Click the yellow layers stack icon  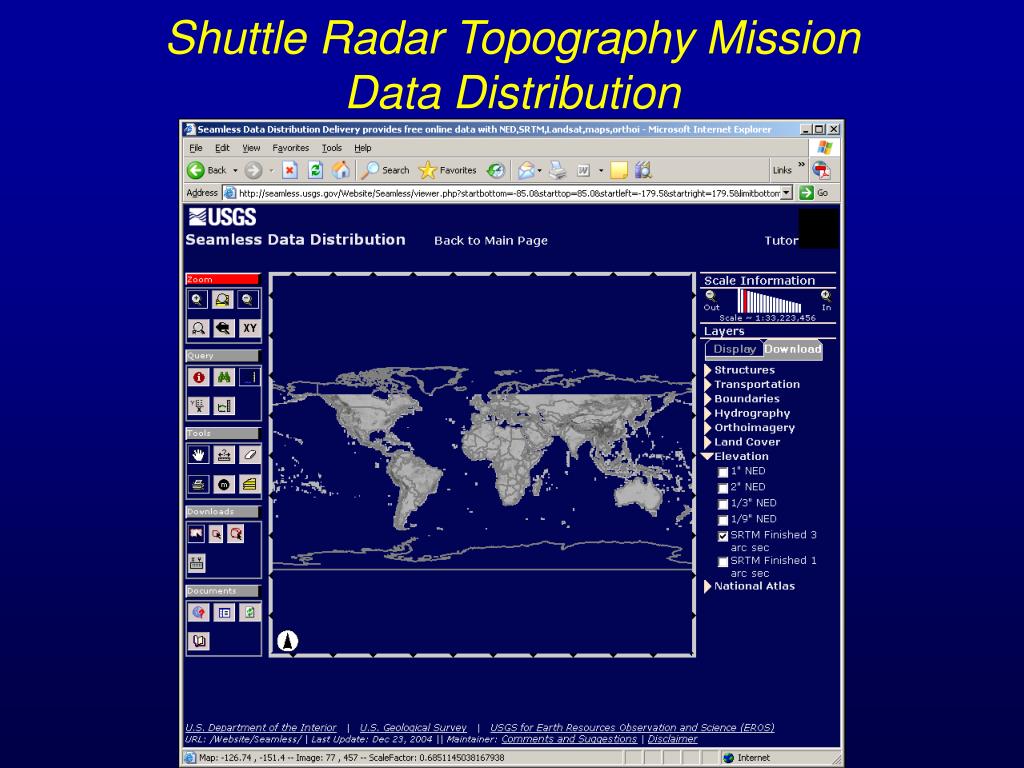coord(249,484)
